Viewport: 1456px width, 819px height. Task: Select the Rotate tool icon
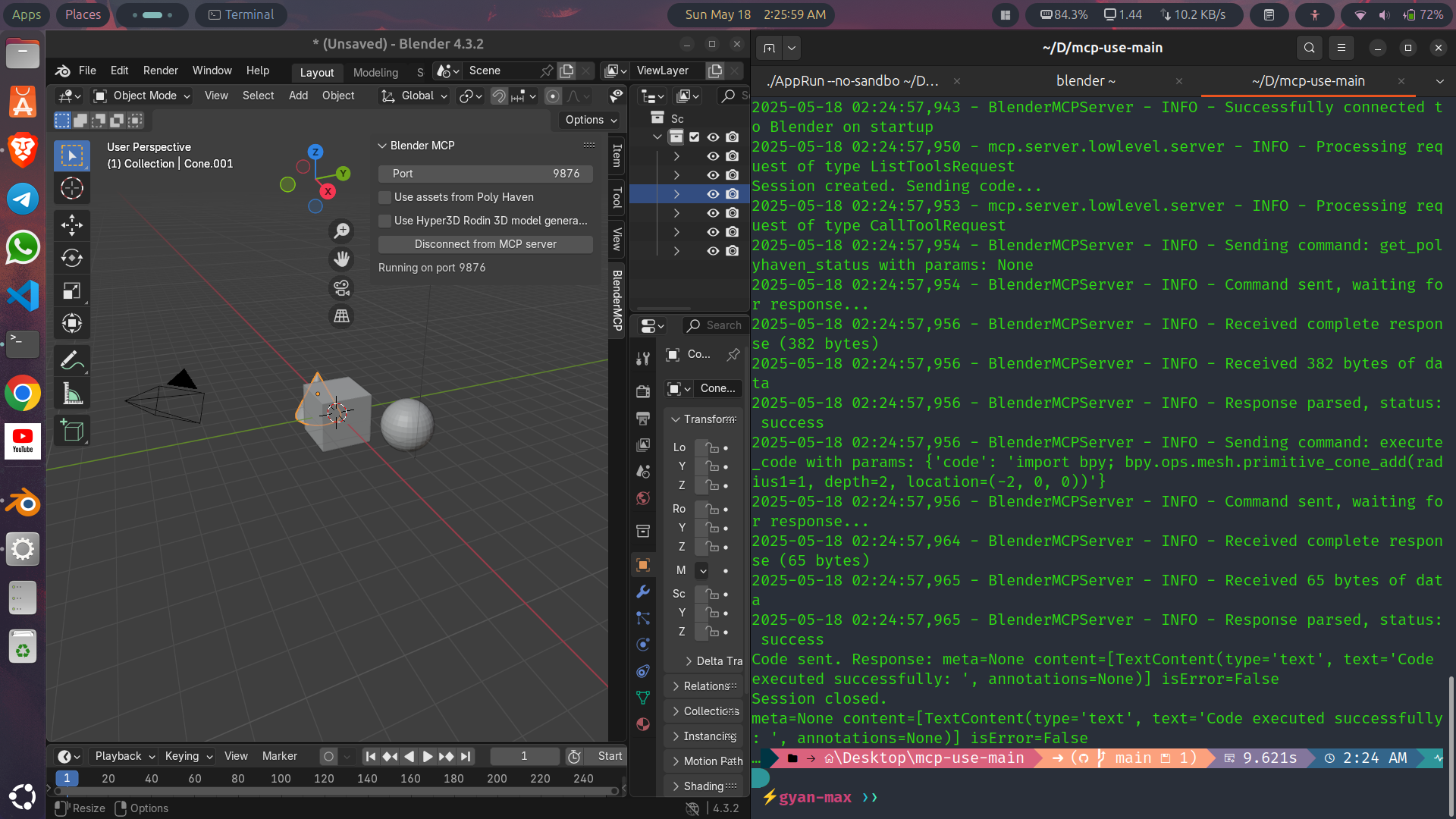[x=72, y=258]
